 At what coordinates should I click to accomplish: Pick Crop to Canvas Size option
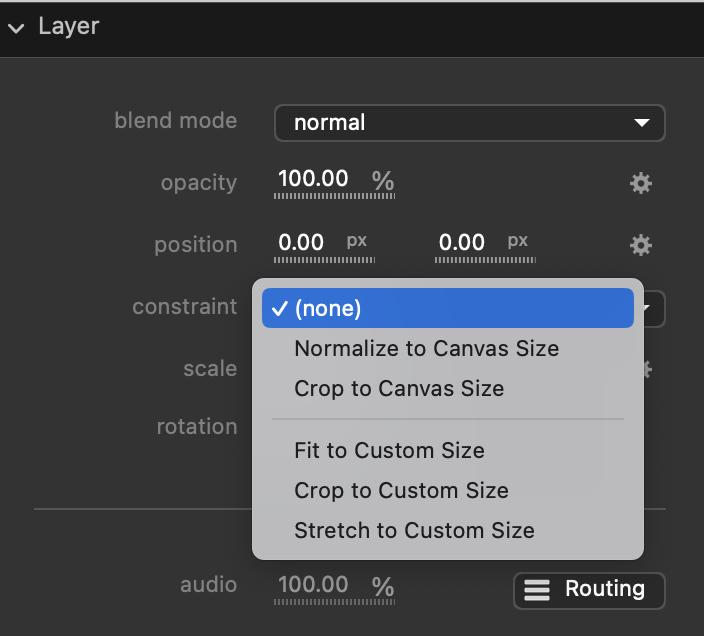(x=398, y=389)
